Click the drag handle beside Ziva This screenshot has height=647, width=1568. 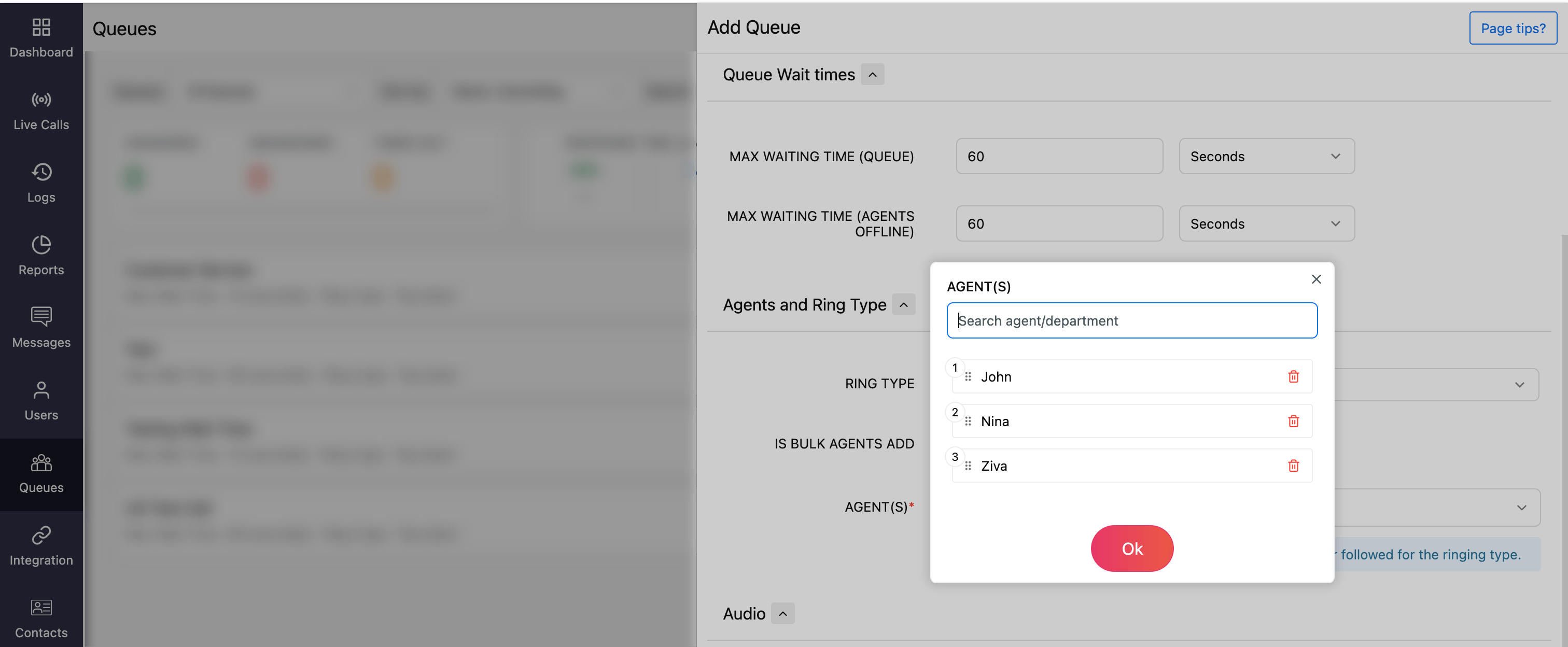tap(968, 466)
